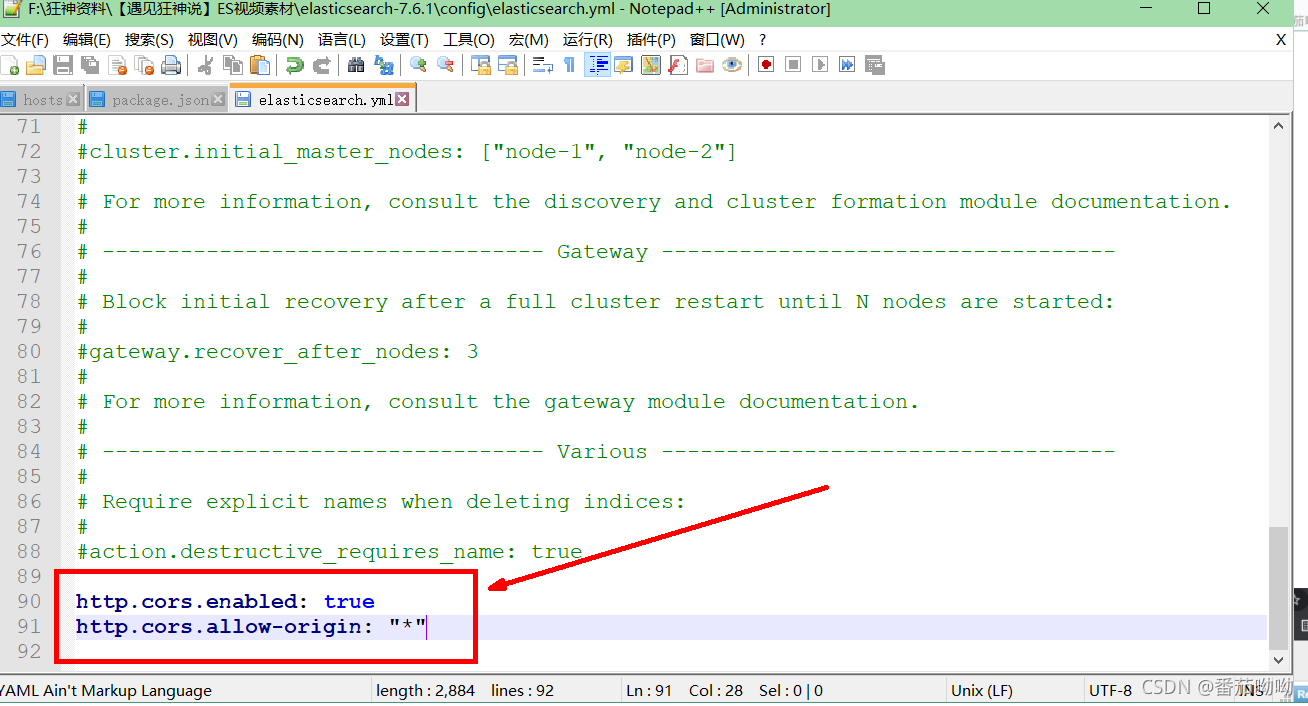Viewport: 1308px width, 706px height.
Task: Click the Save All icon
Action: pos(90,66)
